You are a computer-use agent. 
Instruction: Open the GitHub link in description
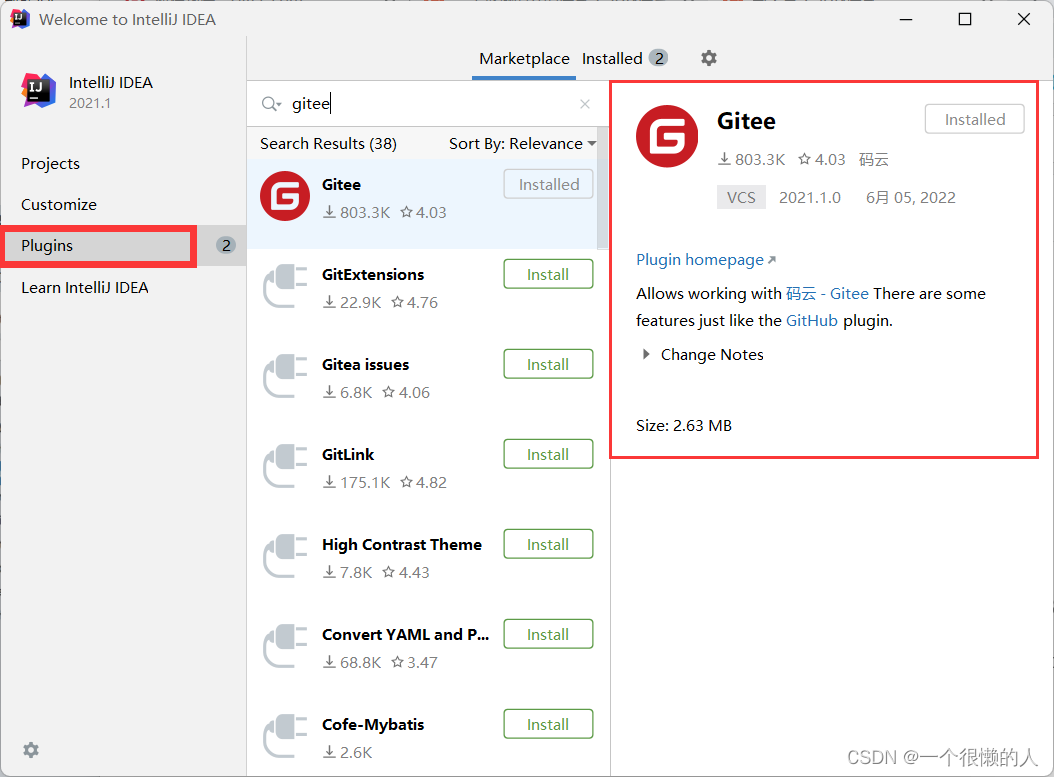click(x=811, y=321)
